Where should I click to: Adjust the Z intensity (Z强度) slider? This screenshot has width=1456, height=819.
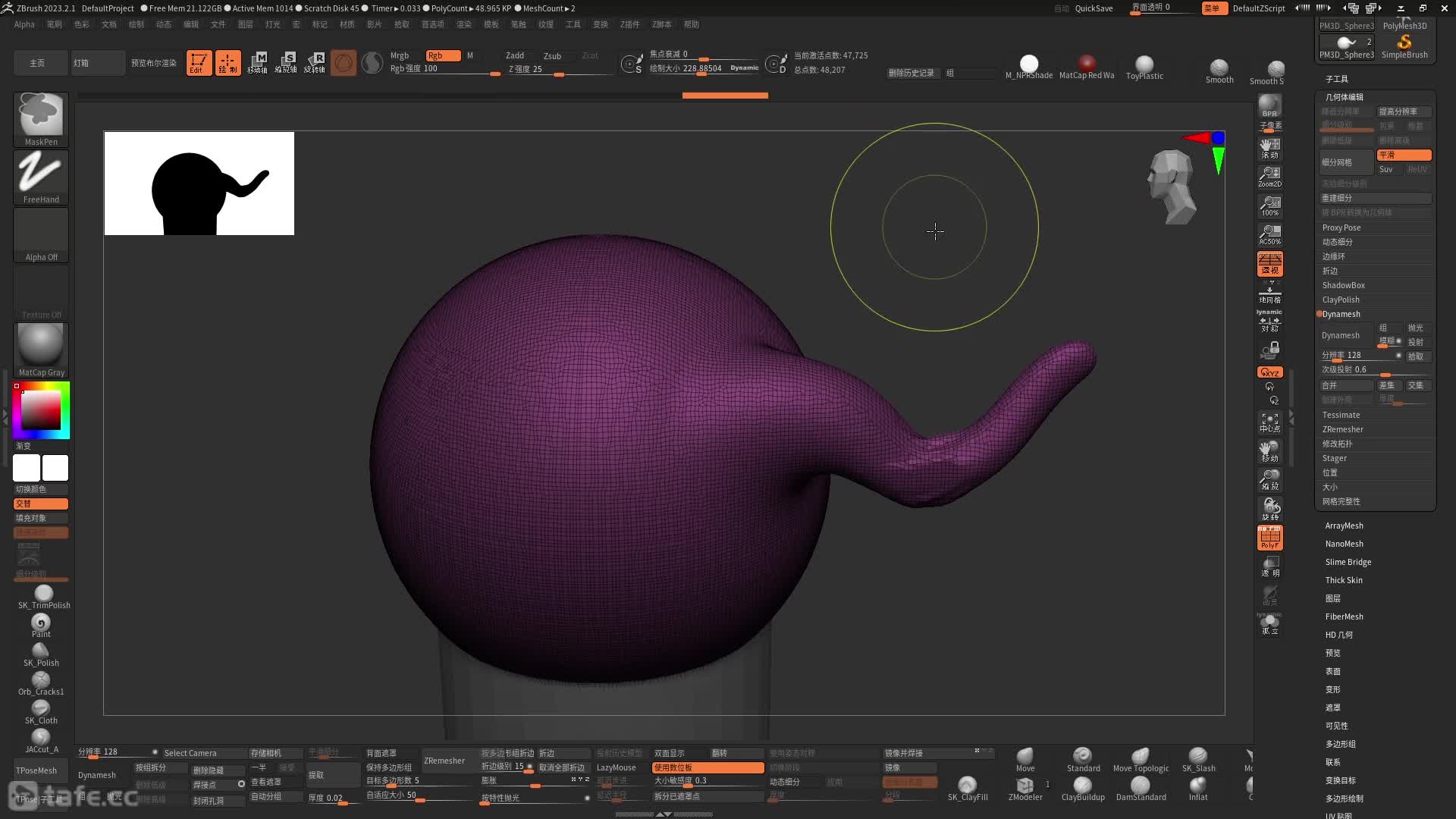(560, 69)
